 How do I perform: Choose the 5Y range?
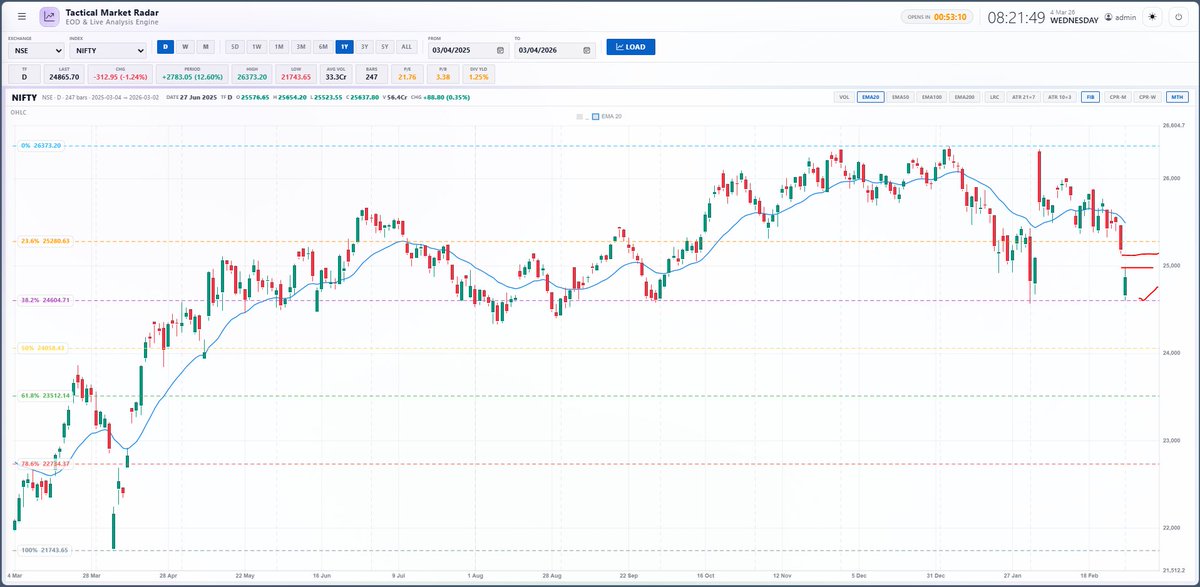[x=385, y=47]
